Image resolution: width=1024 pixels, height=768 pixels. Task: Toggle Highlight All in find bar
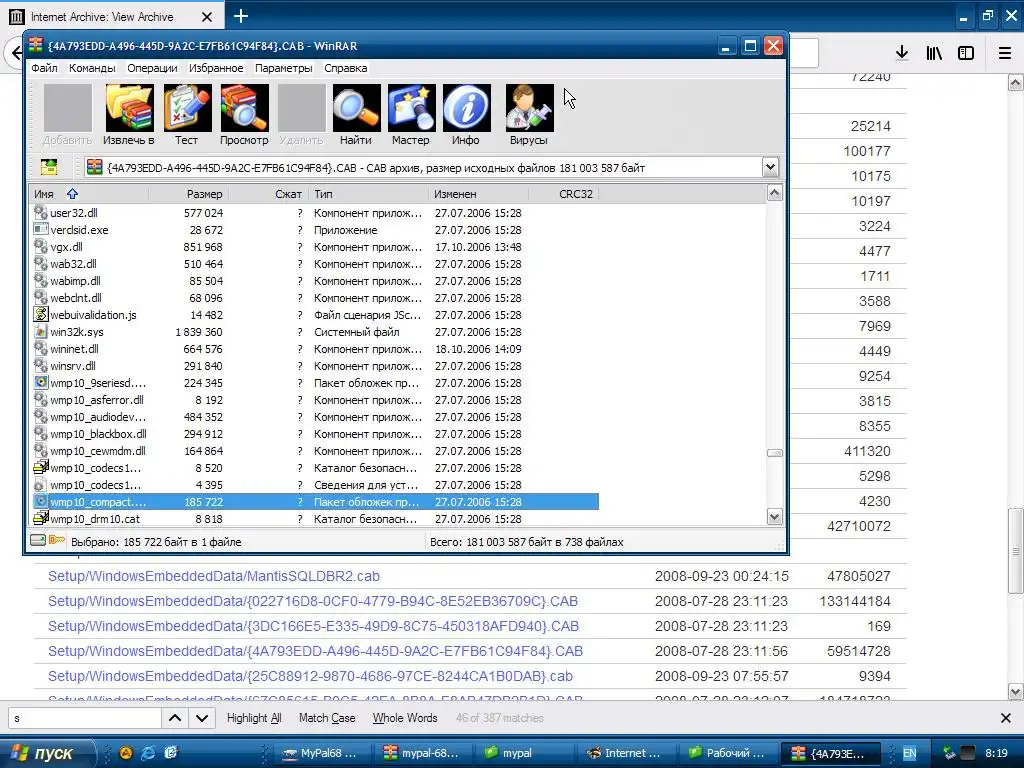point(254,718)
